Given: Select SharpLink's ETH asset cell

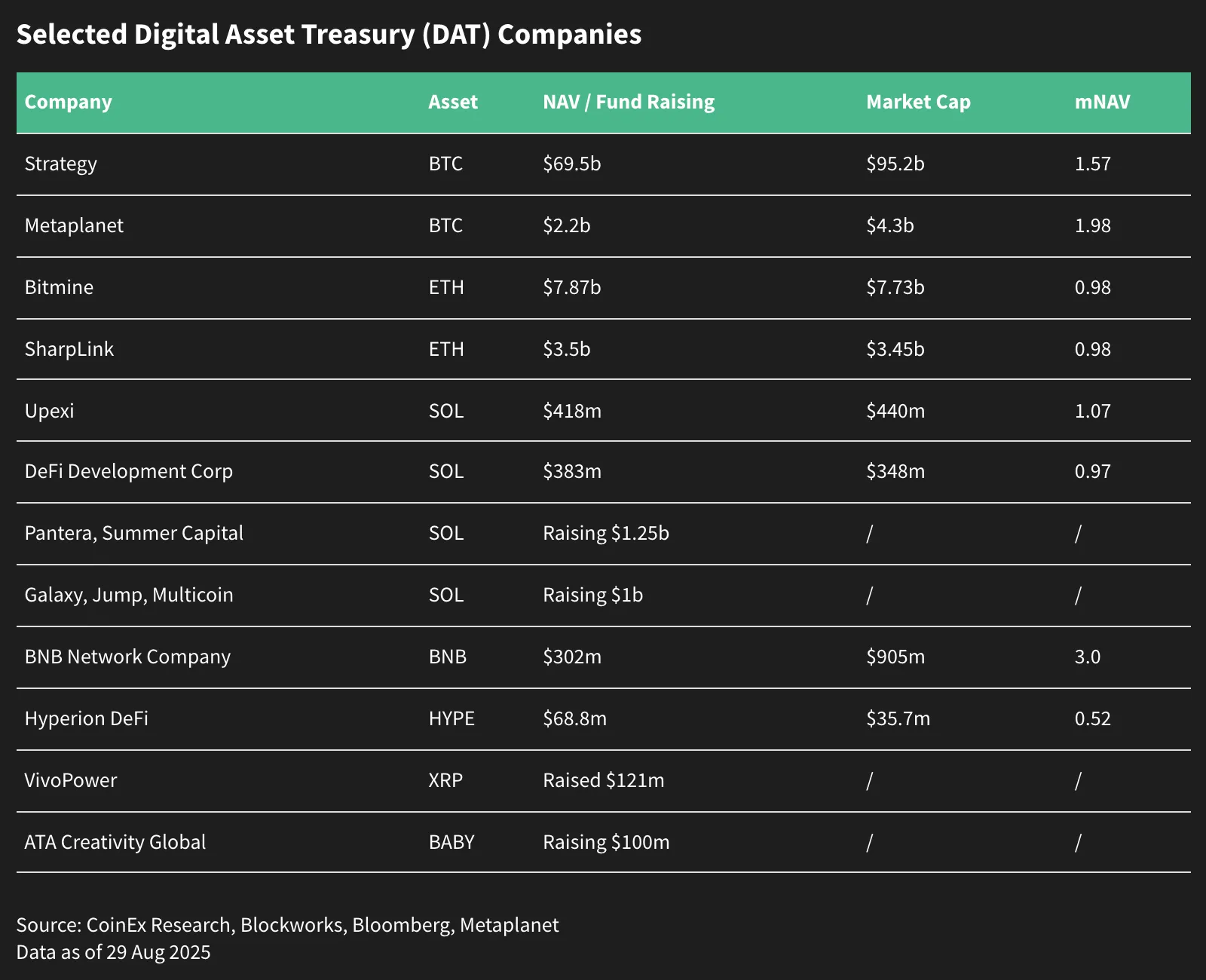Looking at the screenshot, I should click(446, 349).
